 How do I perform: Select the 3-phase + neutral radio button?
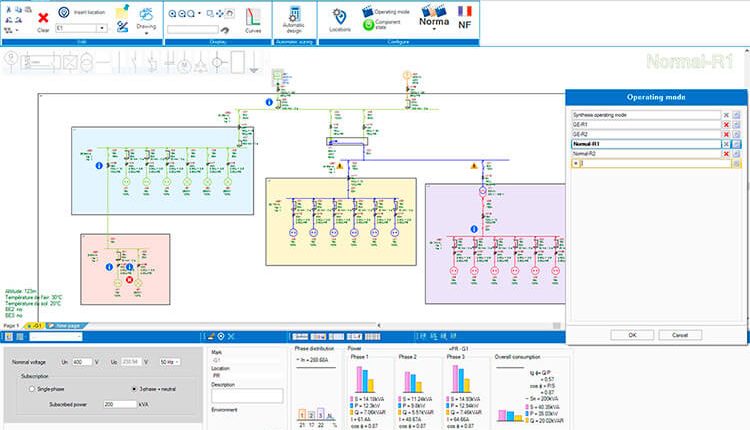point(134,389)
